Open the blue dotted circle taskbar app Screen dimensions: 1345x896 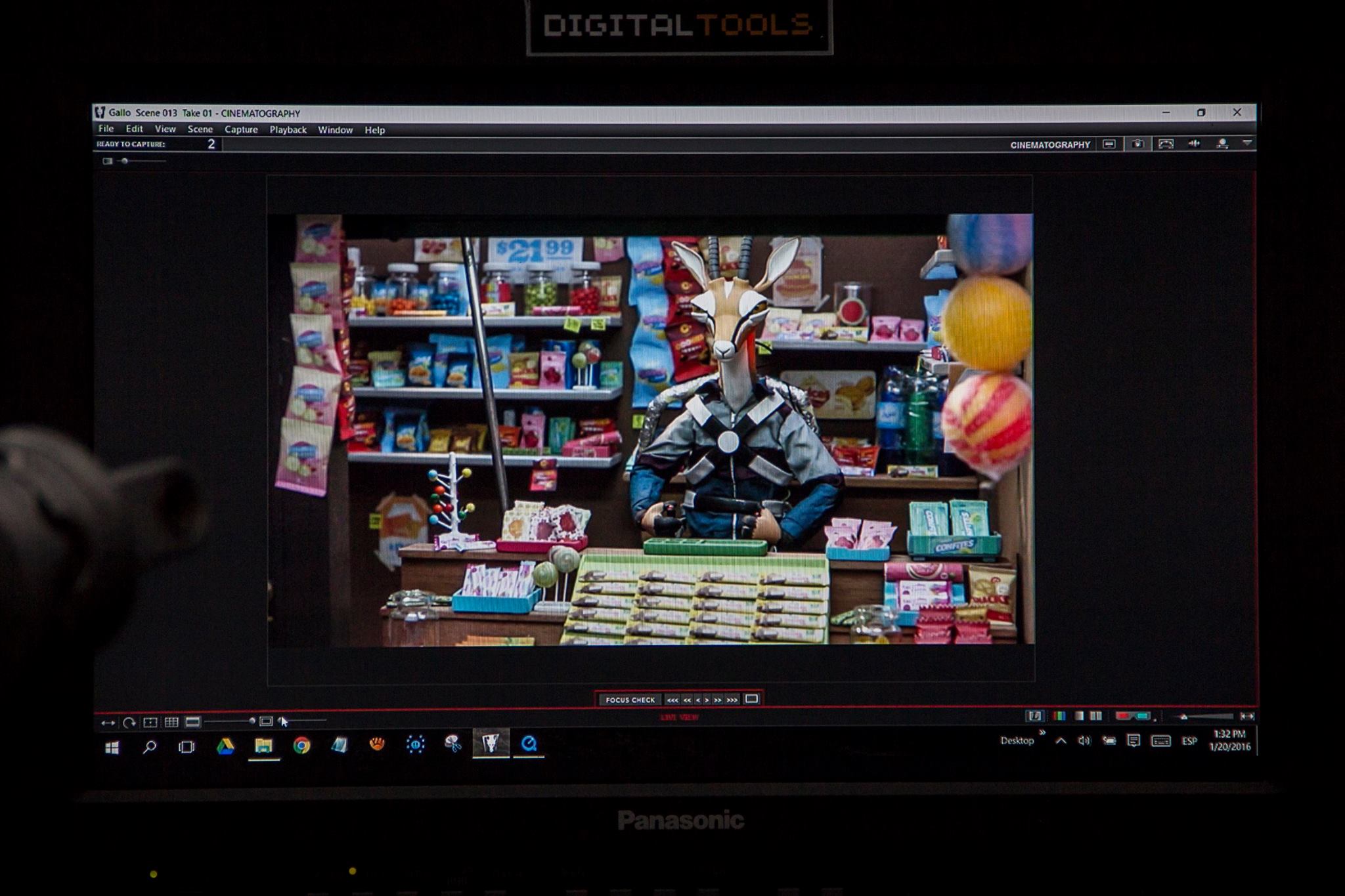415,744
